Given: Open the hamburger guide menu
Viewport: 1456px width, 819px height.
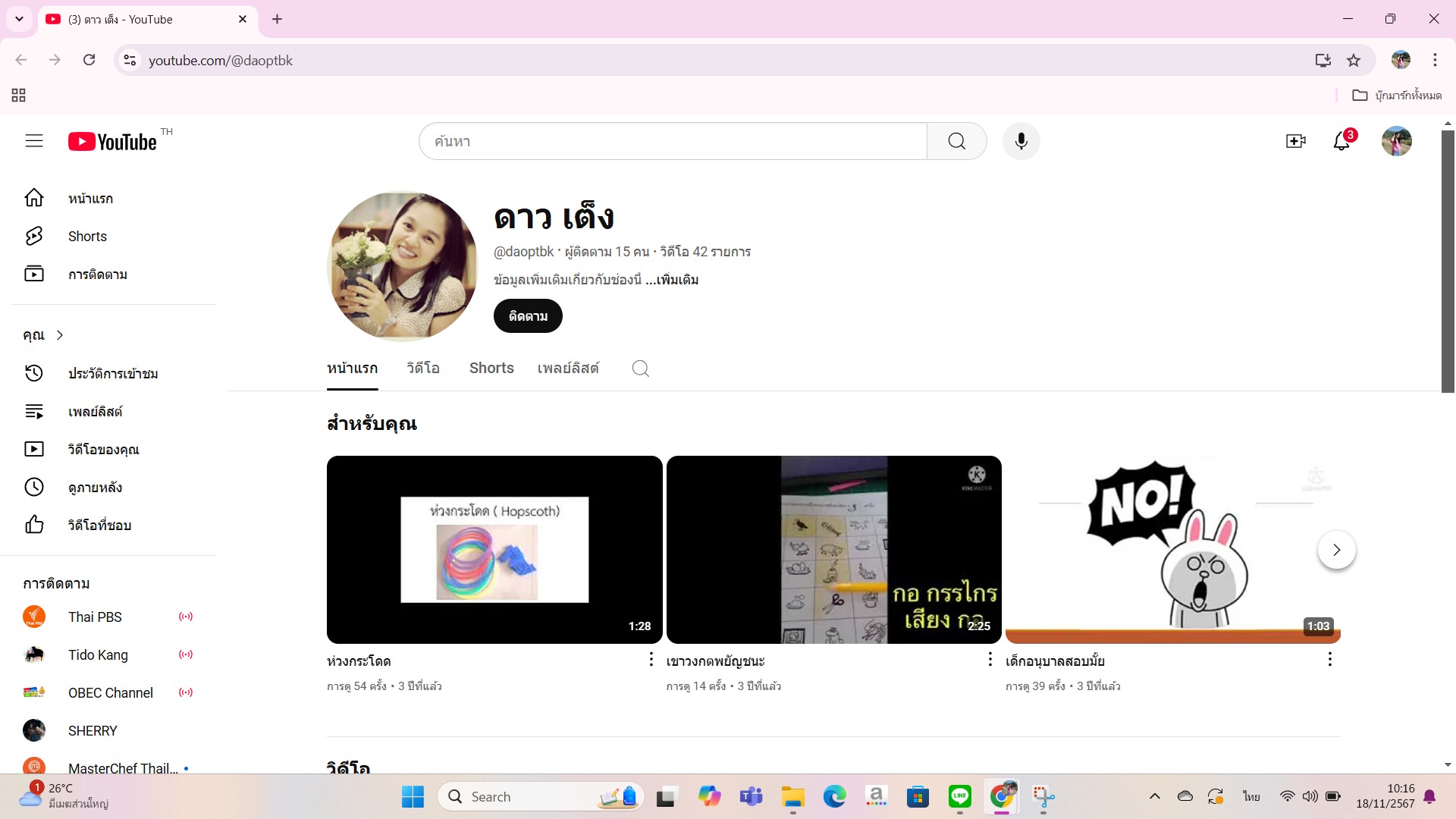Looking at the screenshot, I should [34, 141].
